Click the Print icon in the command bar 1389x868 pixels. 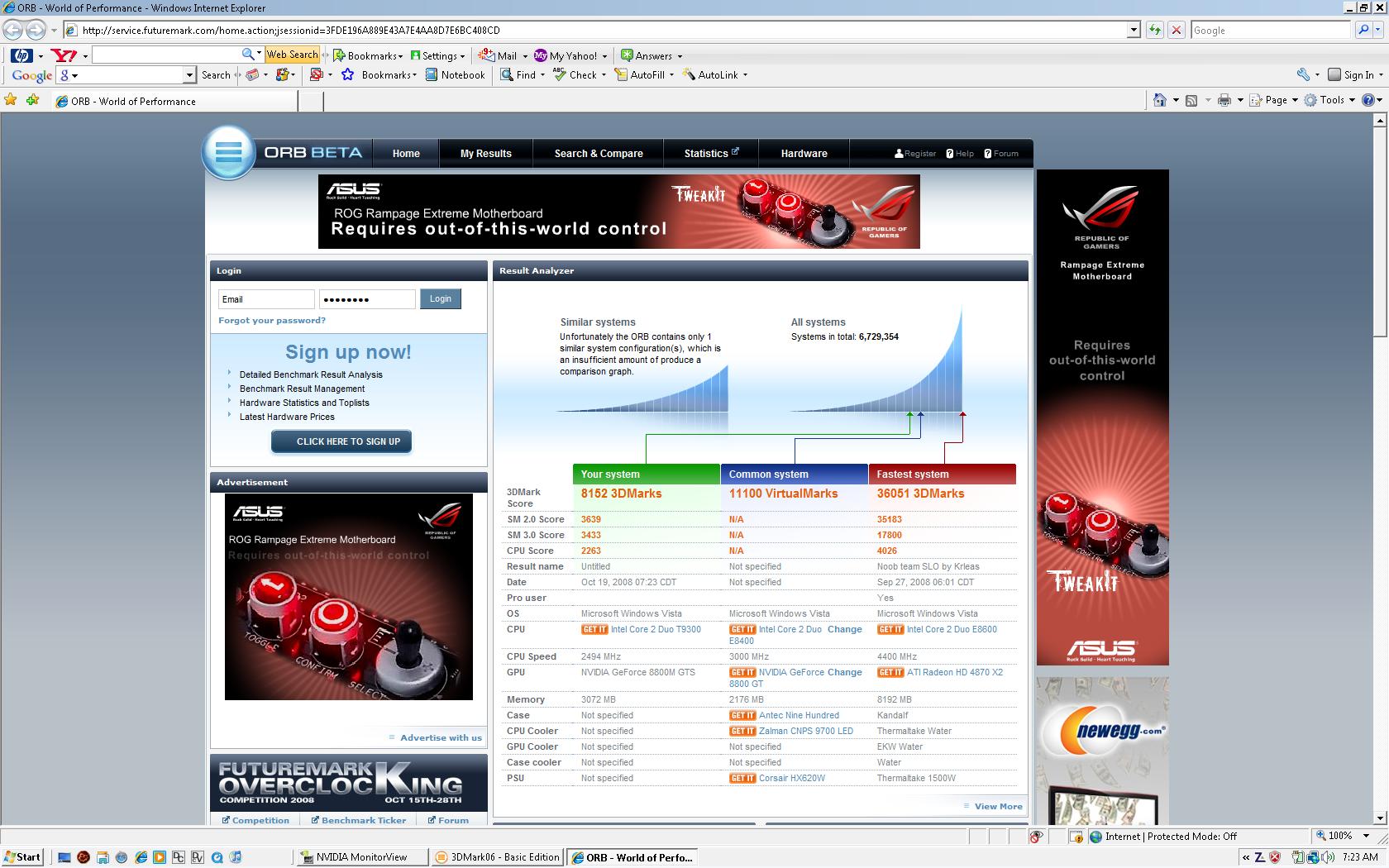click(x=1224, y=100)
